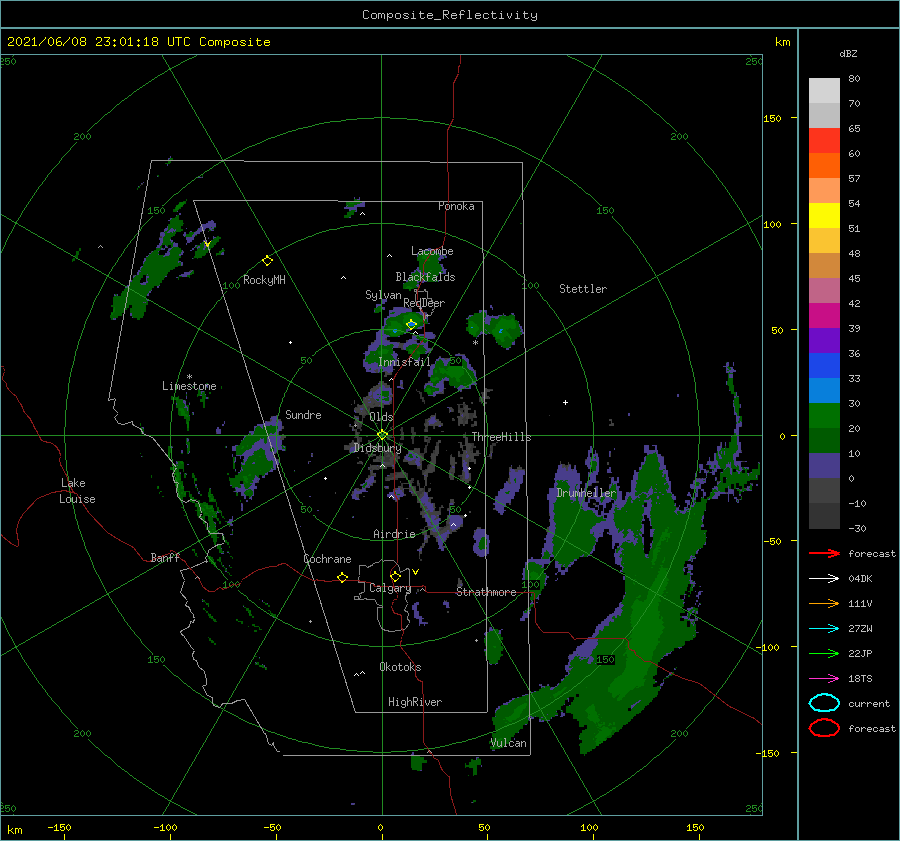
Task: Click the Lake Louise label
Action: point(77,491)
